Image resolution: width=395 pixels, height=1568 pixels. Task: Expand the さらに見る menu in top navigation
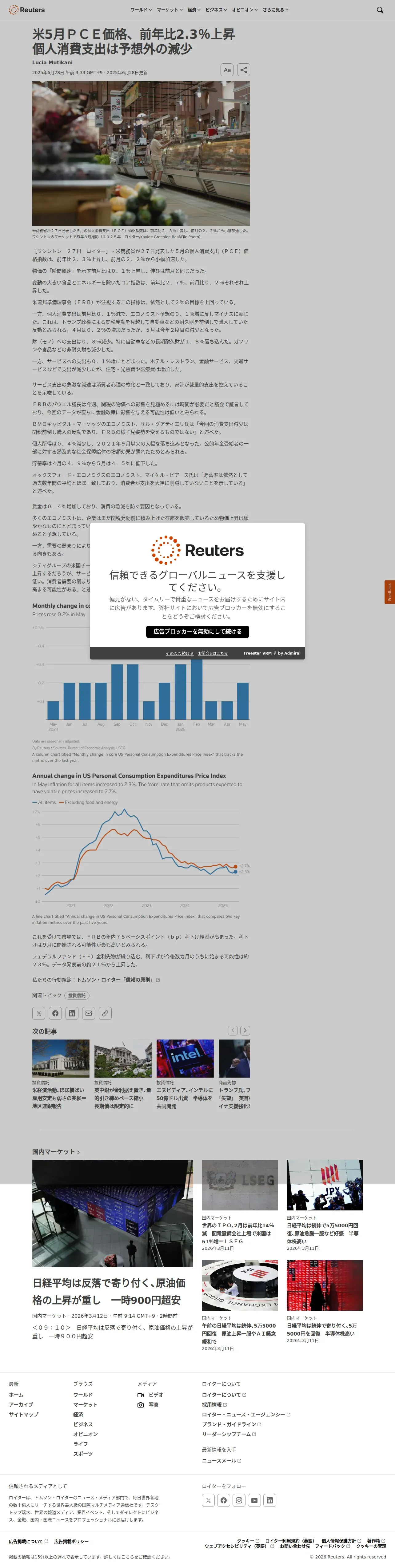point(276,10)
